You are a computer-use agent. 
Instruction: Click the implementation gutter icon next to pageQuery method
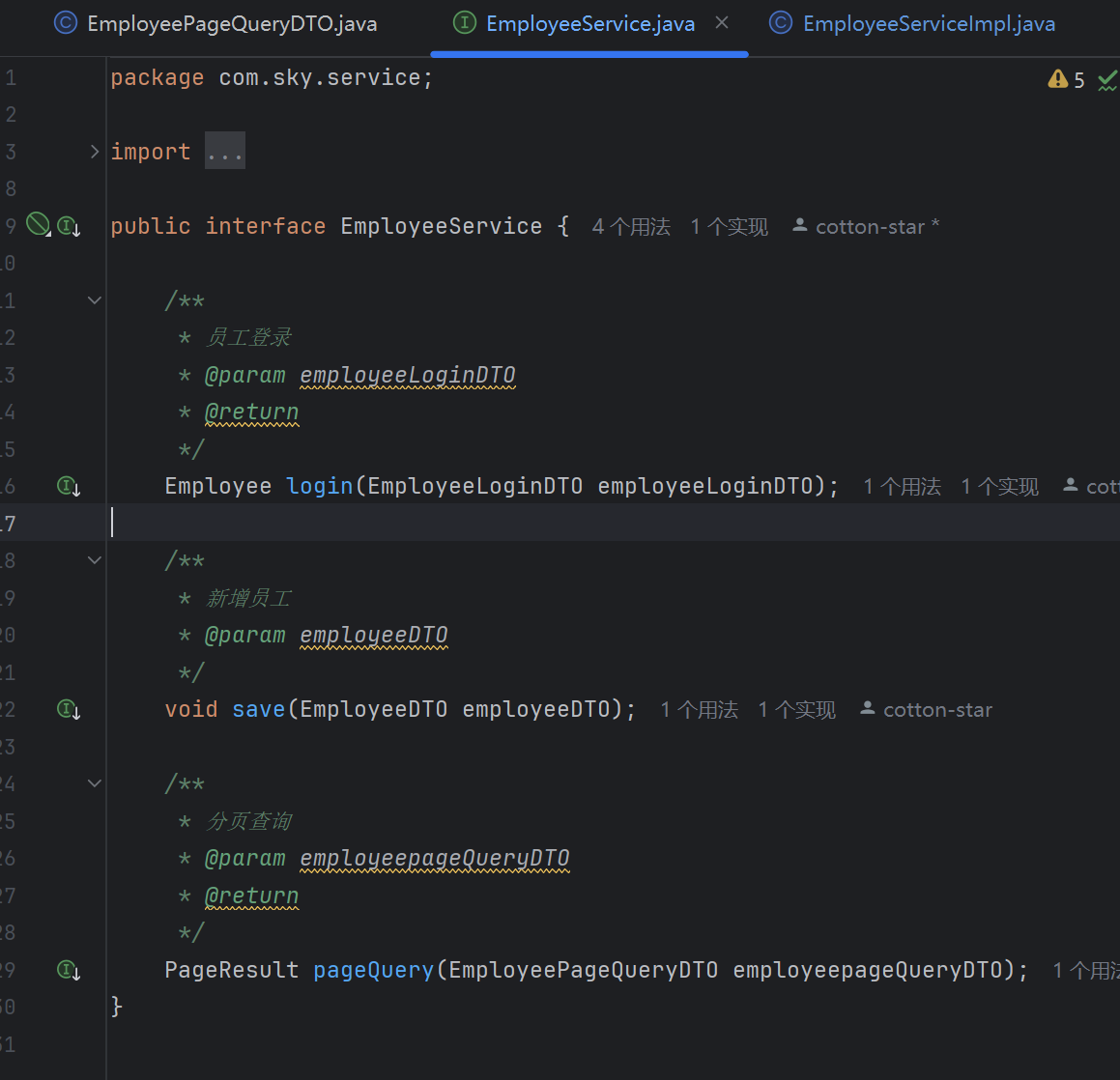point(68,970)
